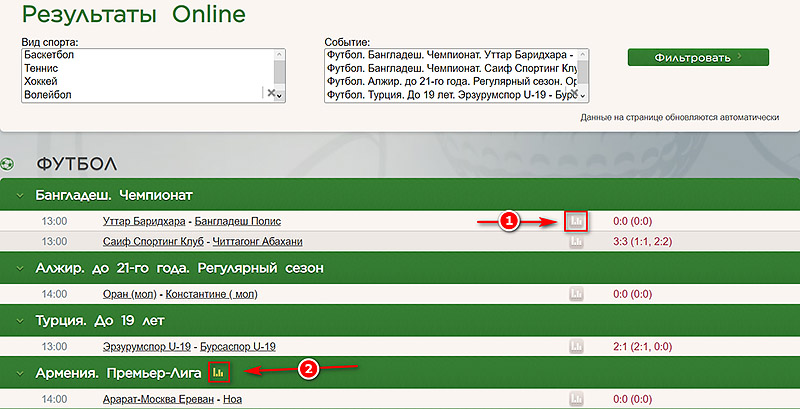This screenshot has height=409, width=800.
Task: Select the Футбол. Турция event in the list
Action: tap(450, 94)
